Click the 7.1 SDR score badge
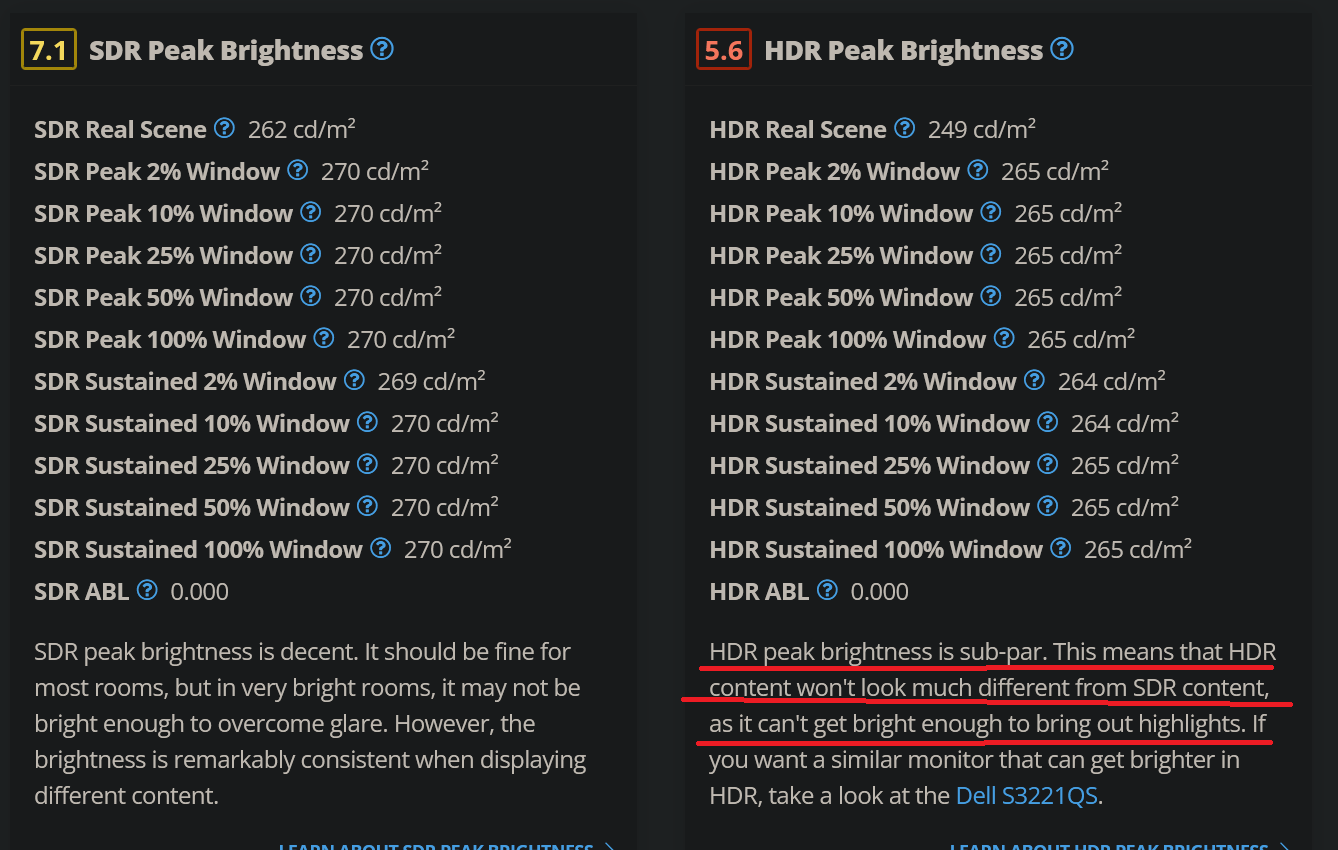 (x=48, y=50)
